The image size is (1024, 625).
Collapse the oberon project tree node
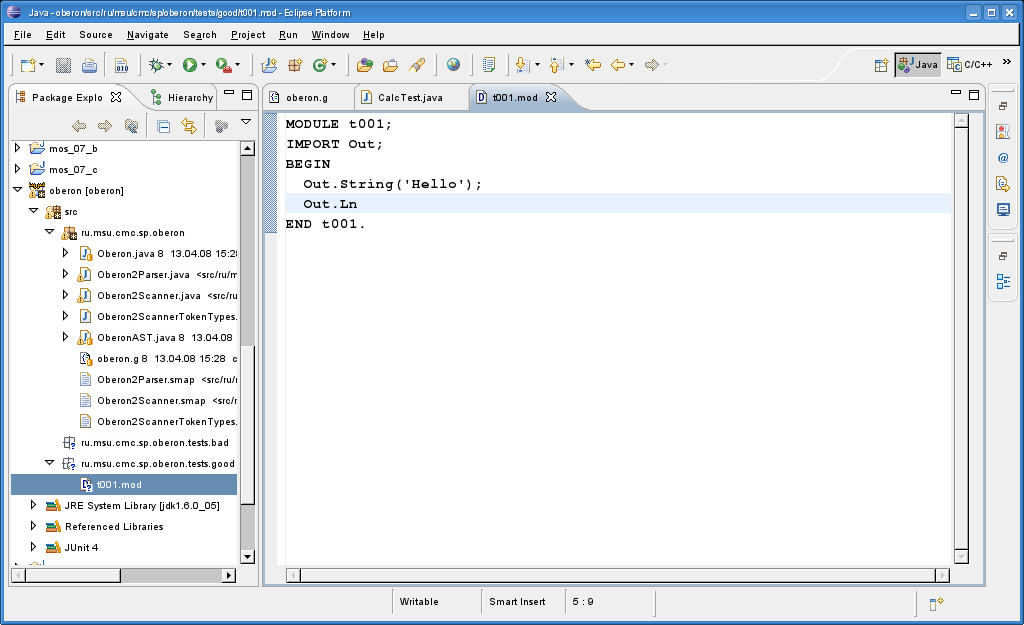[17, 190]
